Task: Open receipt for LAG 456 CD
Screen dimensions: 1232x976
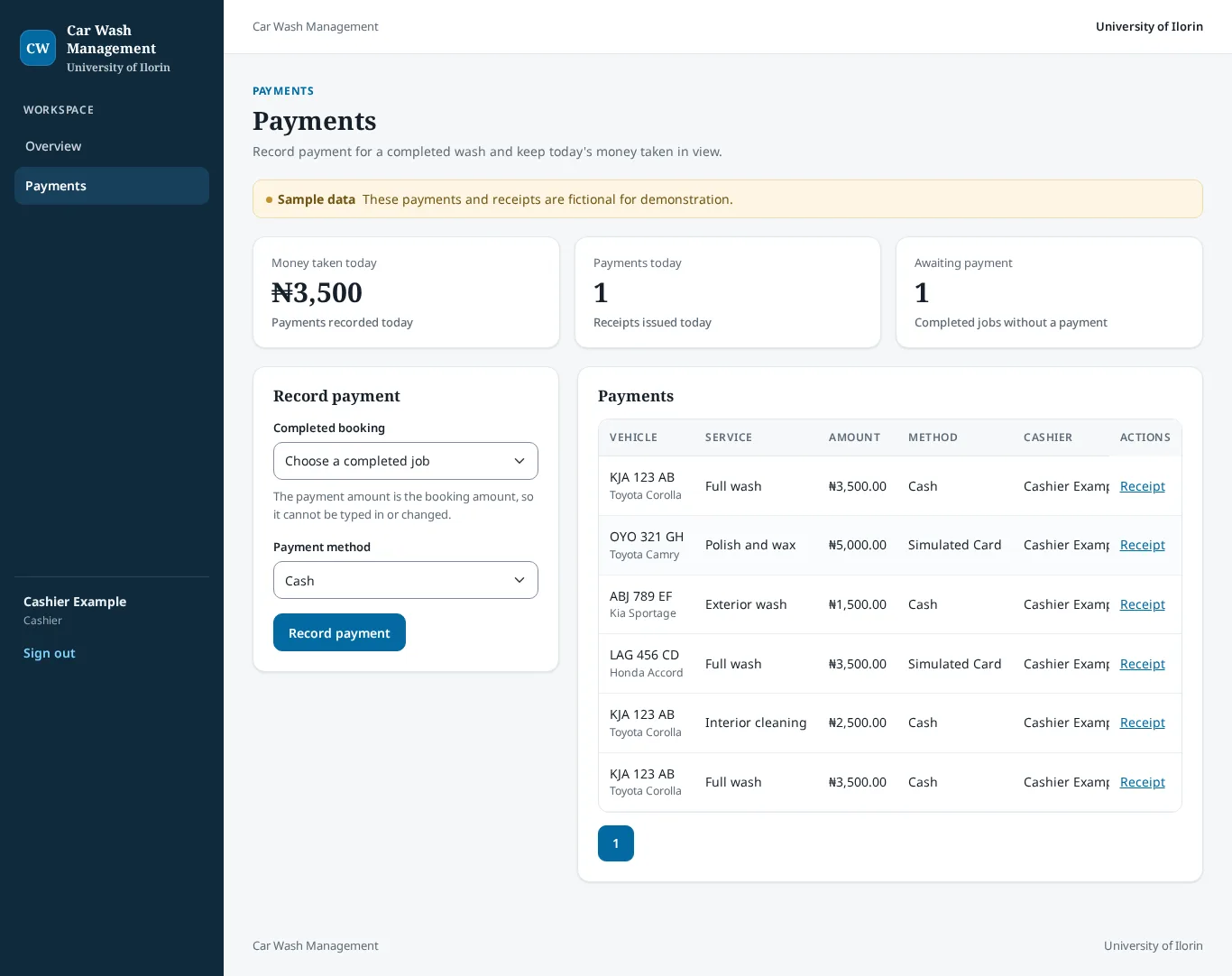Action: pyautogui.click(x=1142, y=664)
